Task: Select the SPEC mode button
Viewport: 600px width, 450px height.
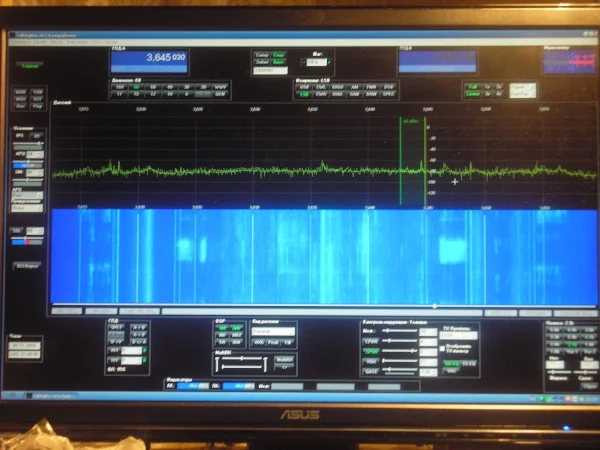Action: click(x=388, y=94)
